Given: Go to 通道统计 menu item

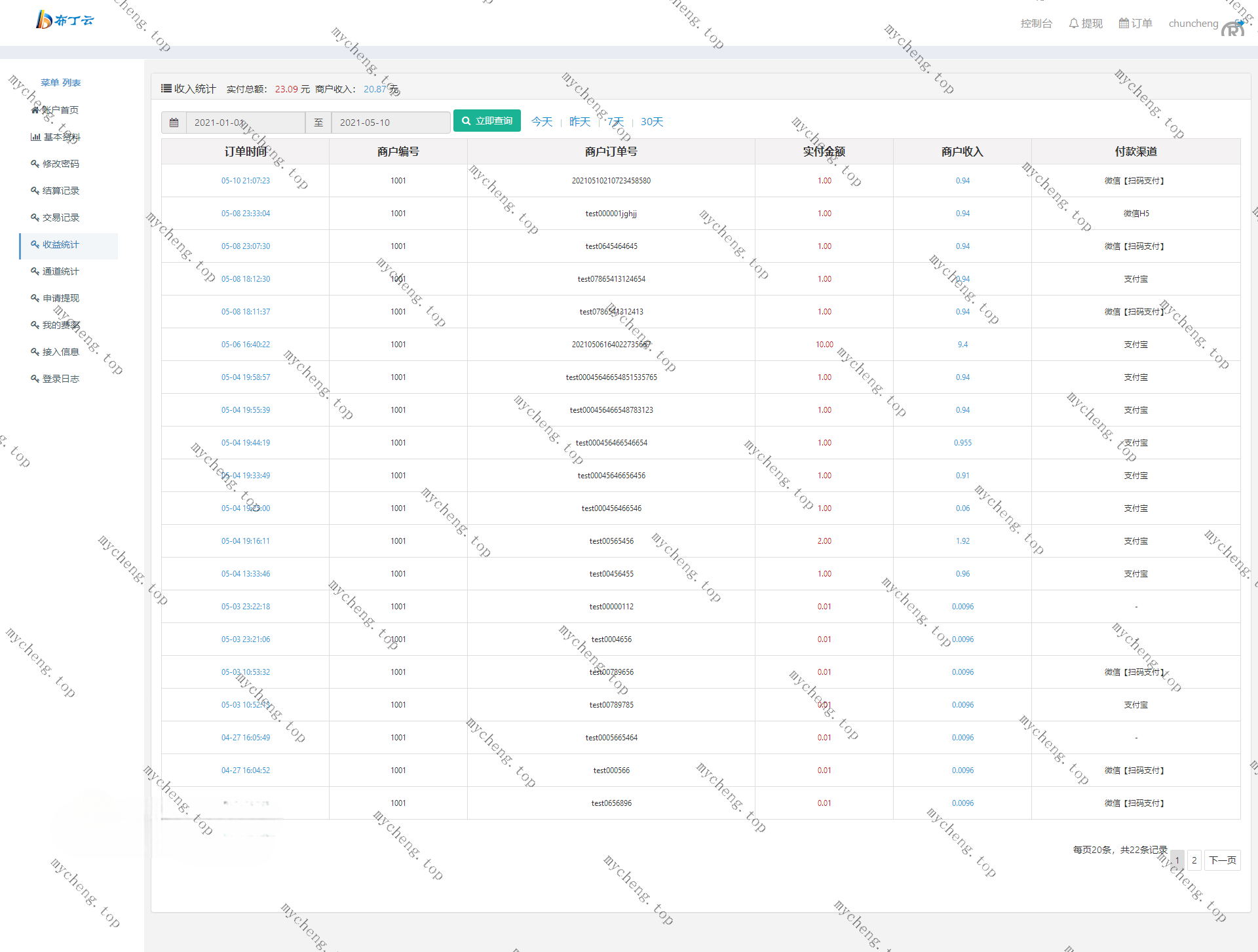Looking at the screenshot, I should 60,271.
